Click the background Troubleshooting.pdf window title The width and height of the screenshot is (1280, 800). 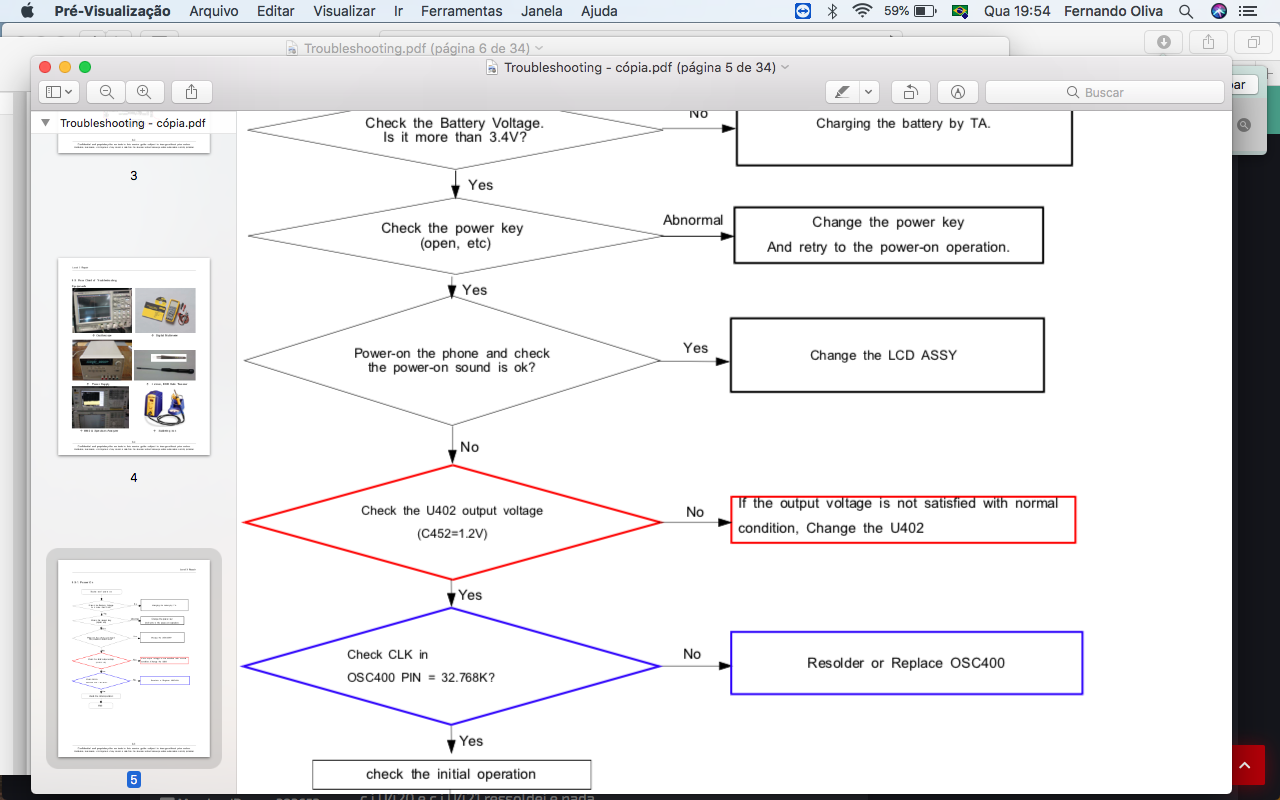pos(414,48)
